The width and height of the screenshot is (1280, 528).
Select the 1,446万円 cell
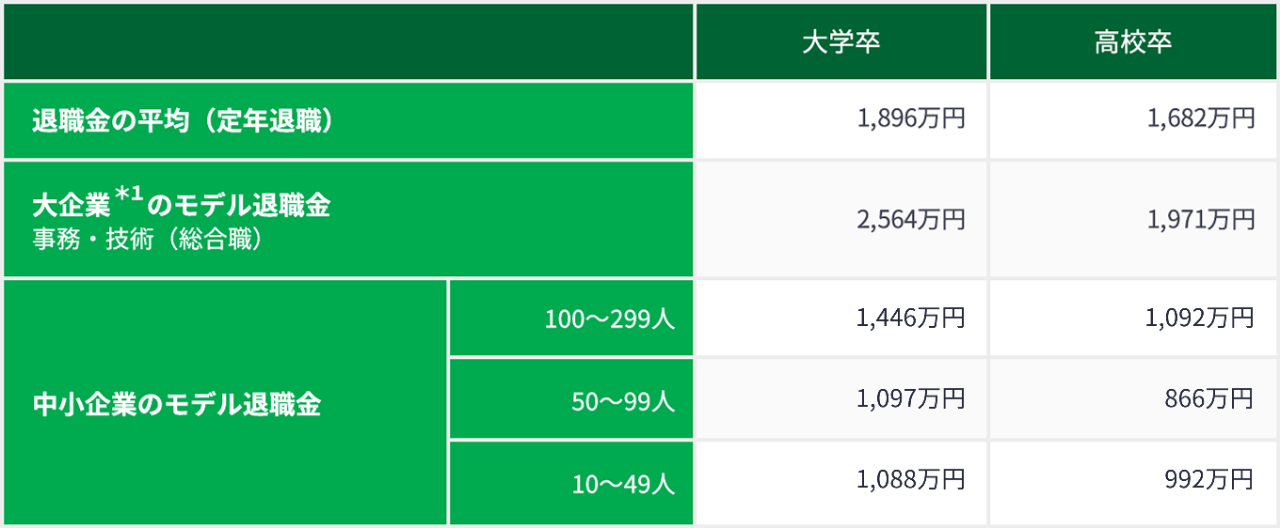[910, 318]
